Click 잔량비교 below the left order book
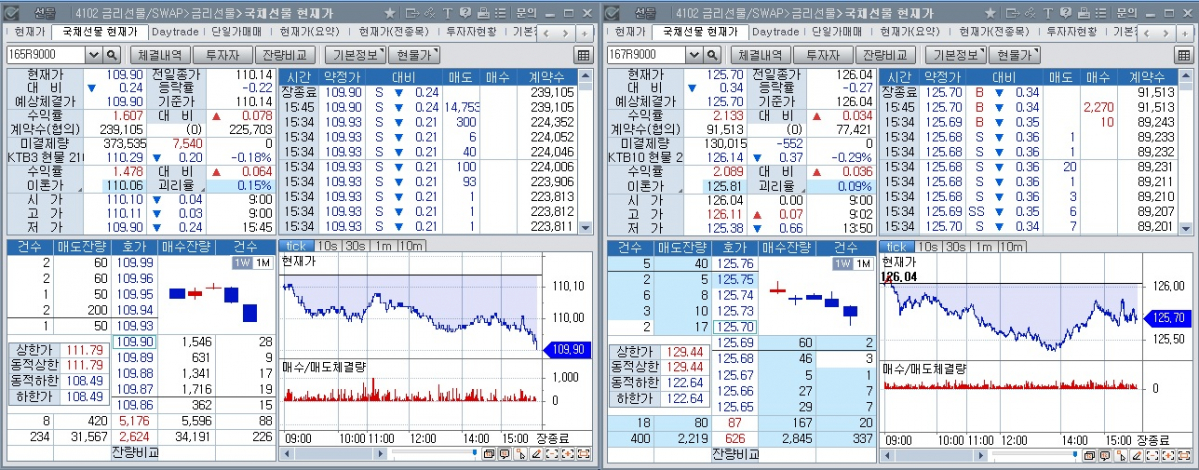 coord(135,452)
